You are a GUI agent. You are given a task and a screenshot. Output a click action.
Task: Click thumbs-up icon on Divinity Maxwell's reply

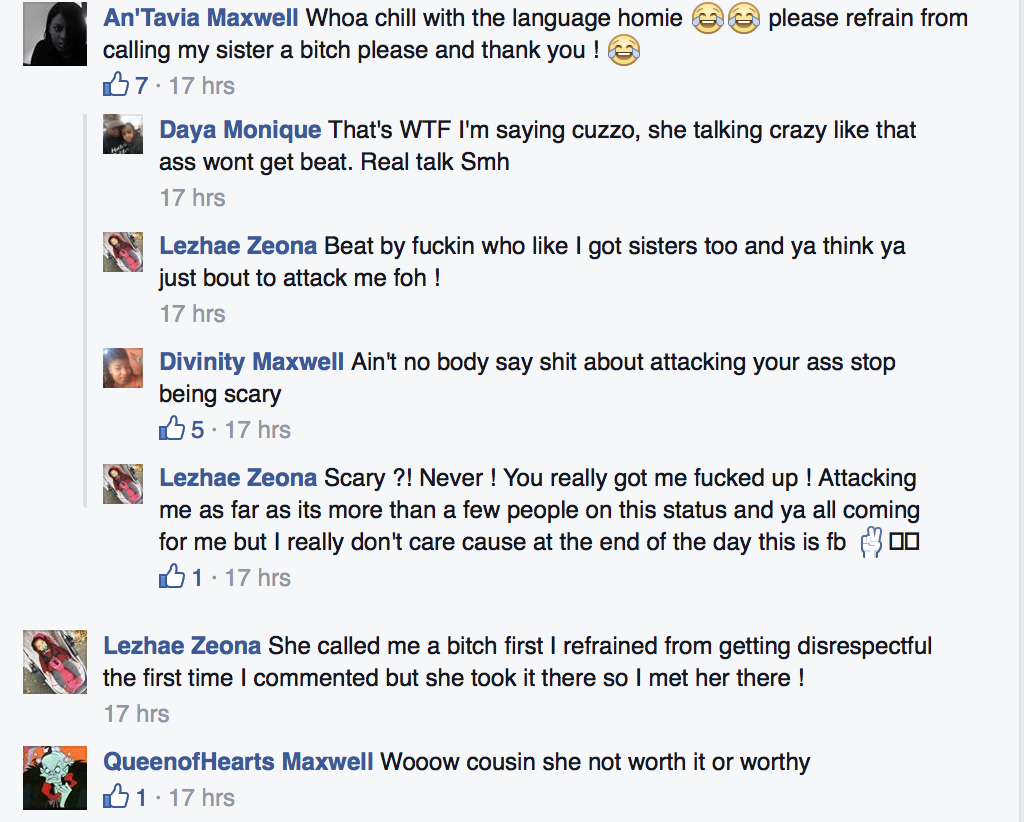coord(172,429)
